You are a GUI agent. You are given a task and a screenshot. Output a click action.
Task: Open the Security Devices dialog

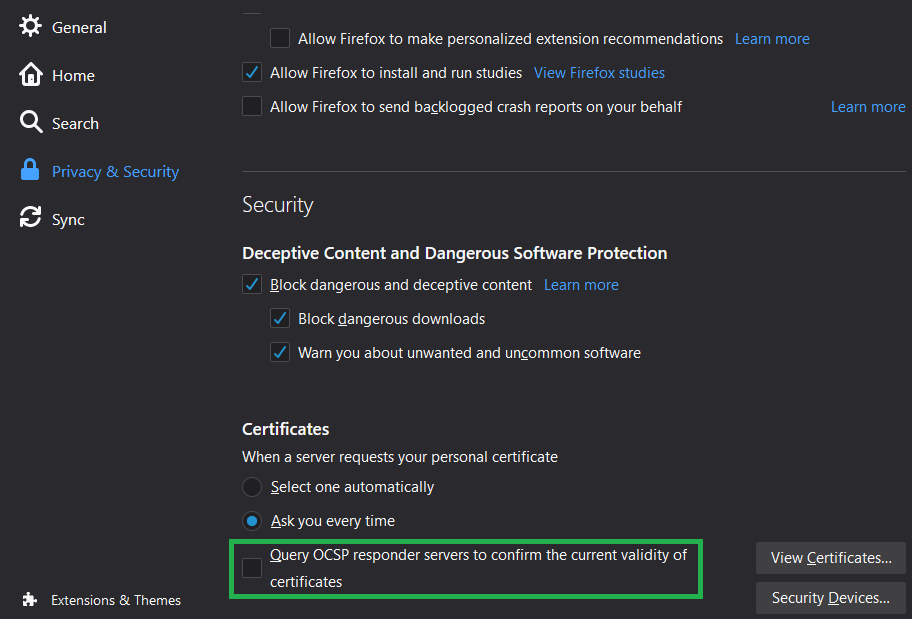(830, 598)
